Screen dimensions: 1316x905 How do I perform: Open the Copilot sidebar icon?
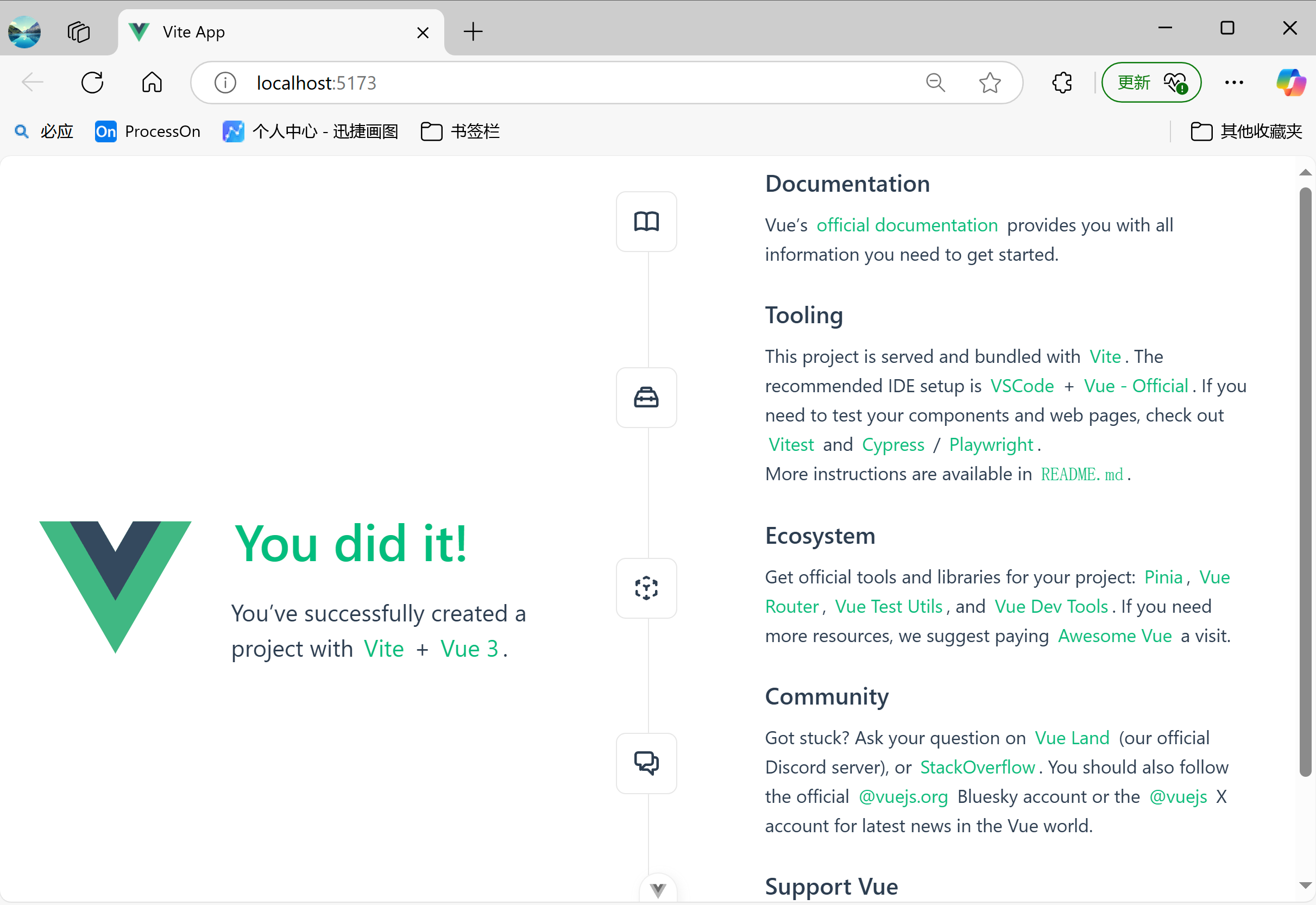1290,83
